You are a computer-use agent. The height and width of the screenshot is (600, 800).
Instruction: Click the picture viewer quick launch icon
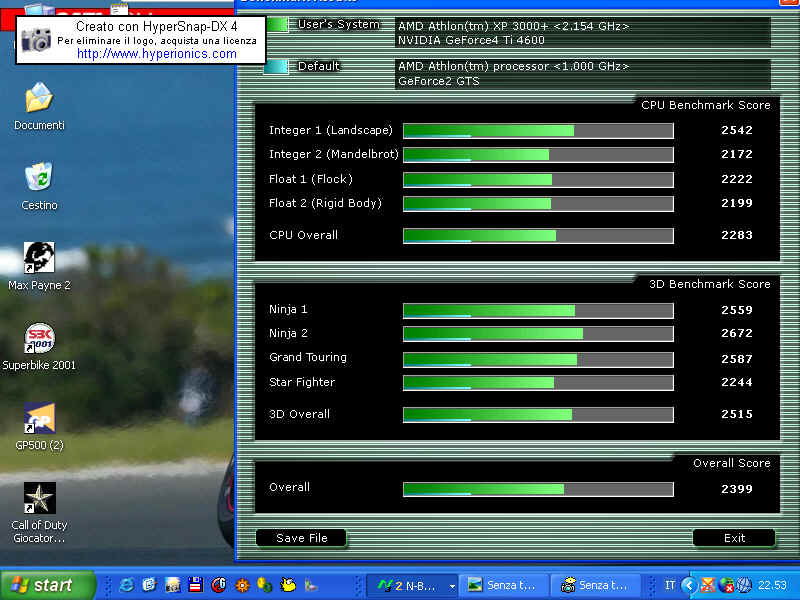point(172,585)
